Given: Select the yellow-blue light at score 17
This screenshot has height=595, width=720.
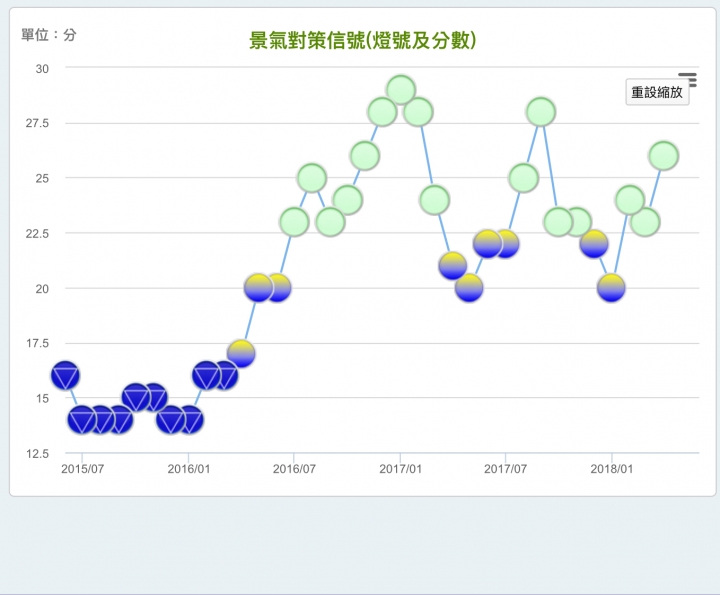Looking at the screenshot, I should click(x=241, y=354).
